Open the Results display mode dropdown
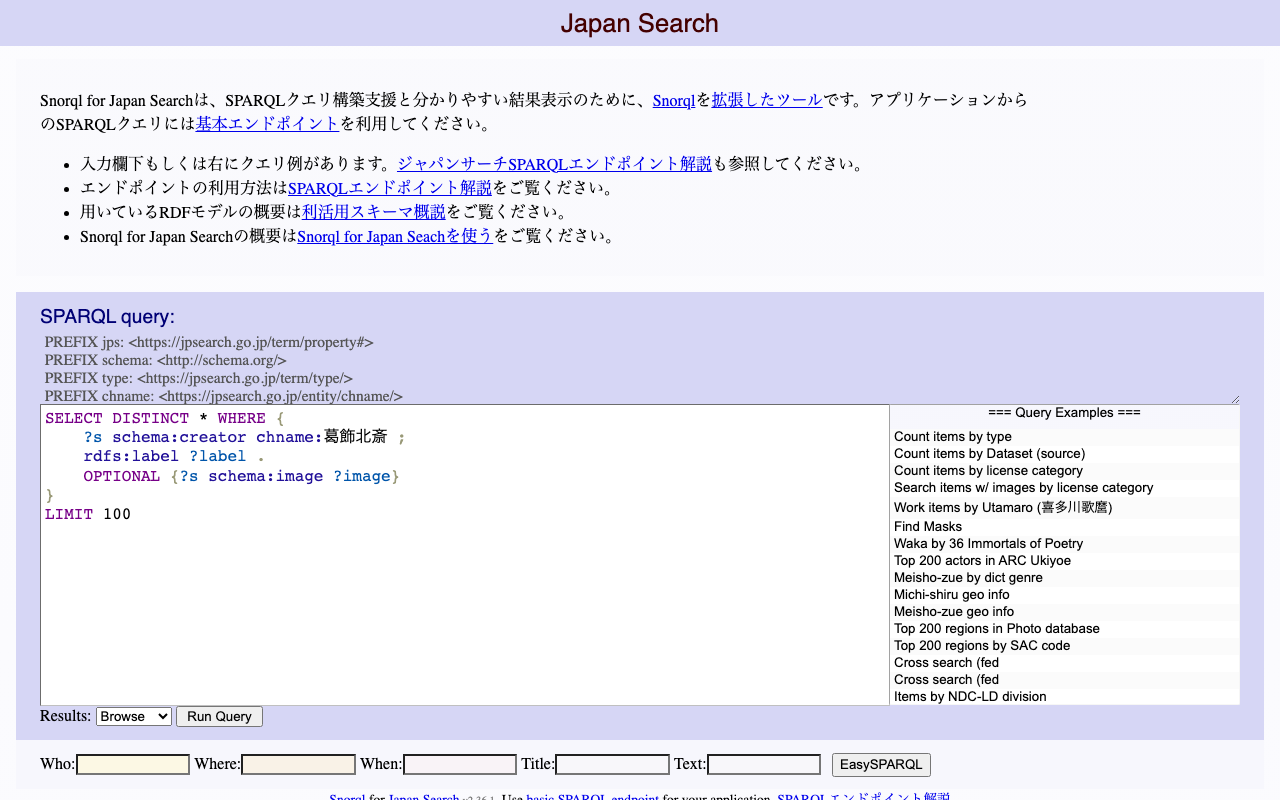The height and width of the screenshot is (800, 1280). click(133, 716)
